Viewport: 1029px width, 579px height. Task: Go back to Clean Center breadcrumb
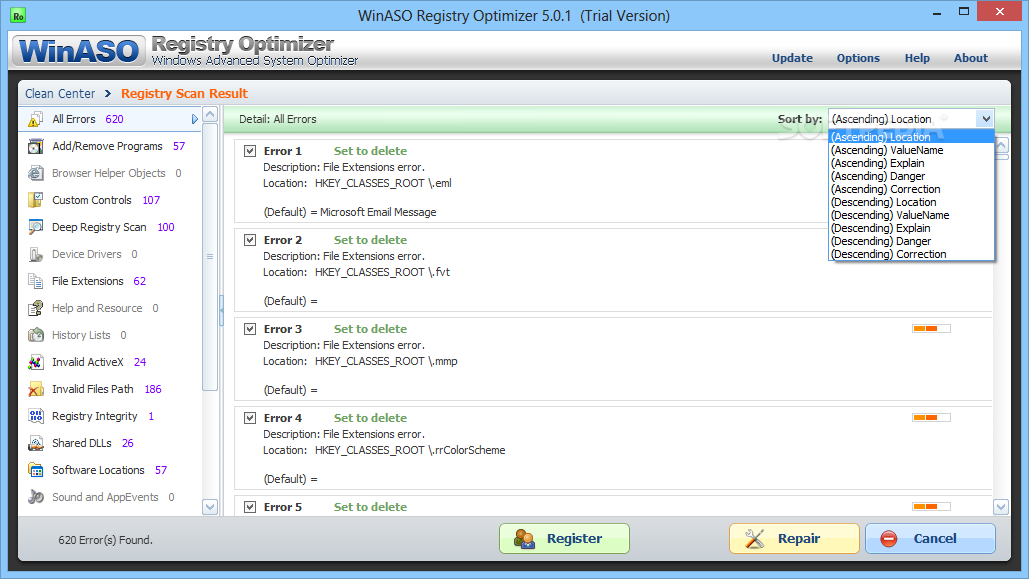(60, 94)
